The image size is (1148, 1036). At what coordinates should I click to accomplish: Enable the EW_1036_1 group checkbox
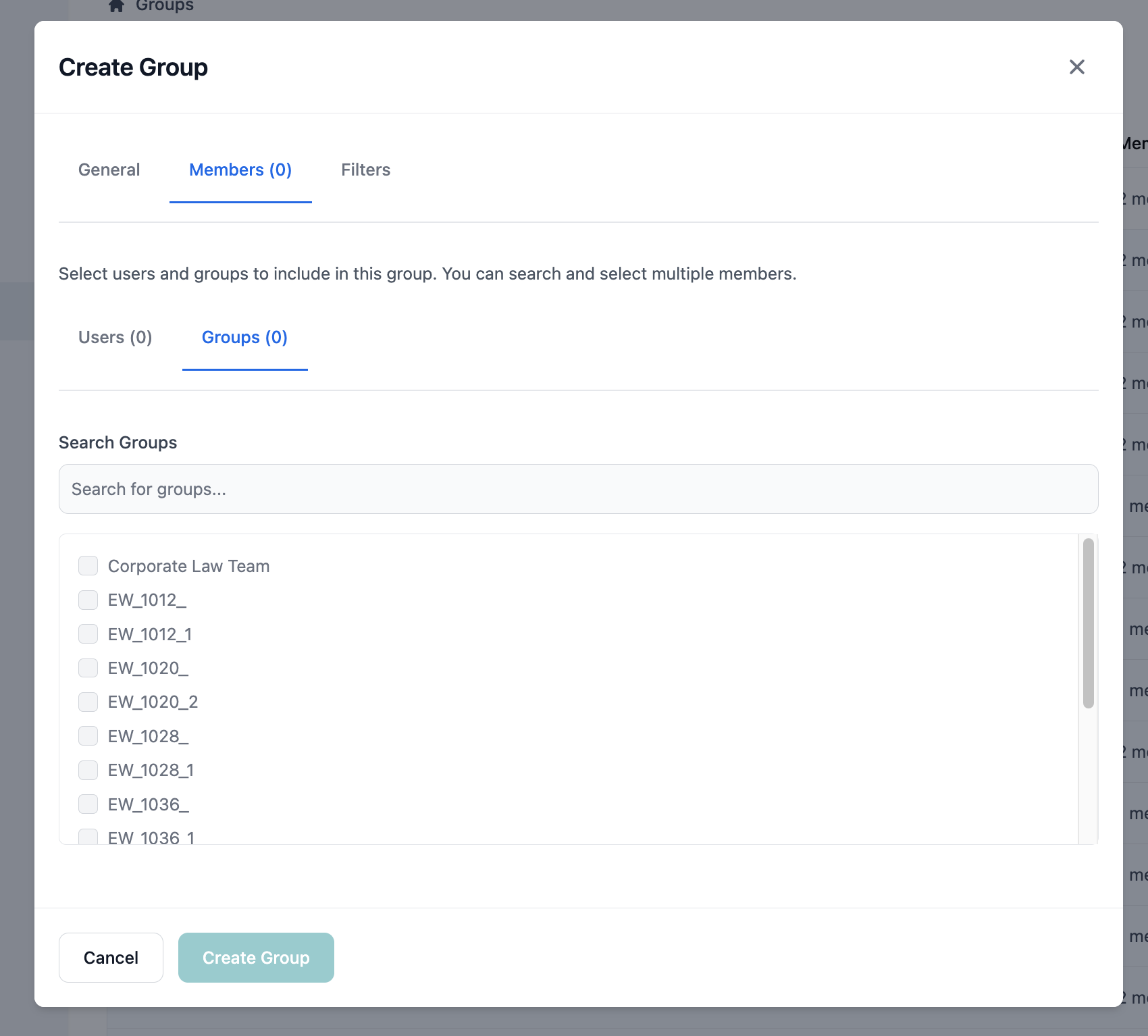tap(88, 837)
